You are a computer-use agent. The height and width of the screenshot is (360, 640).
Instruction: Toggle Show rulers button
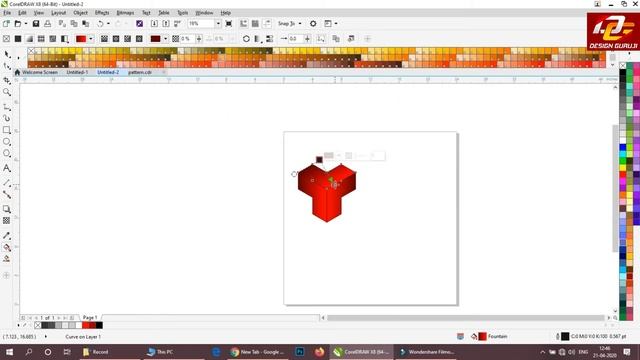click(x=244, y=24)
